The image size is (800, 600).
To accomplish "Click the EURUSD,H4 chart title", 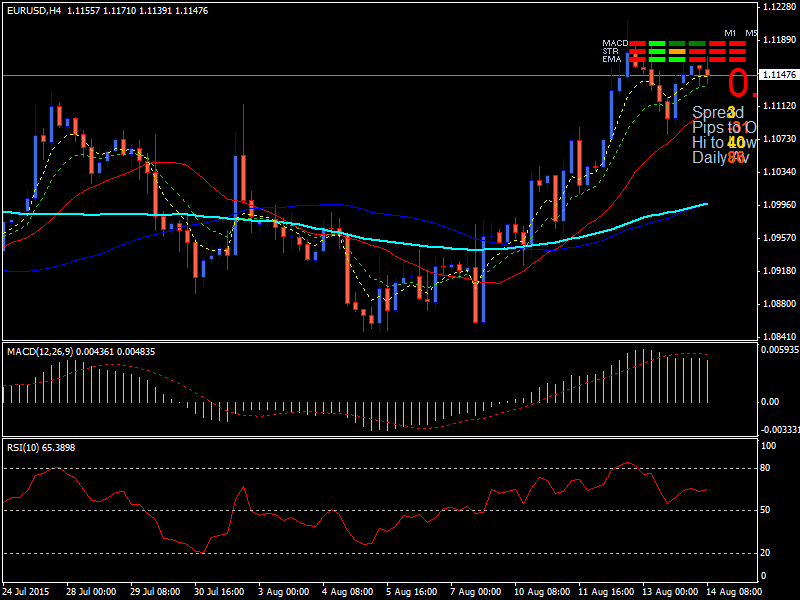I will (x=34, y=9).
